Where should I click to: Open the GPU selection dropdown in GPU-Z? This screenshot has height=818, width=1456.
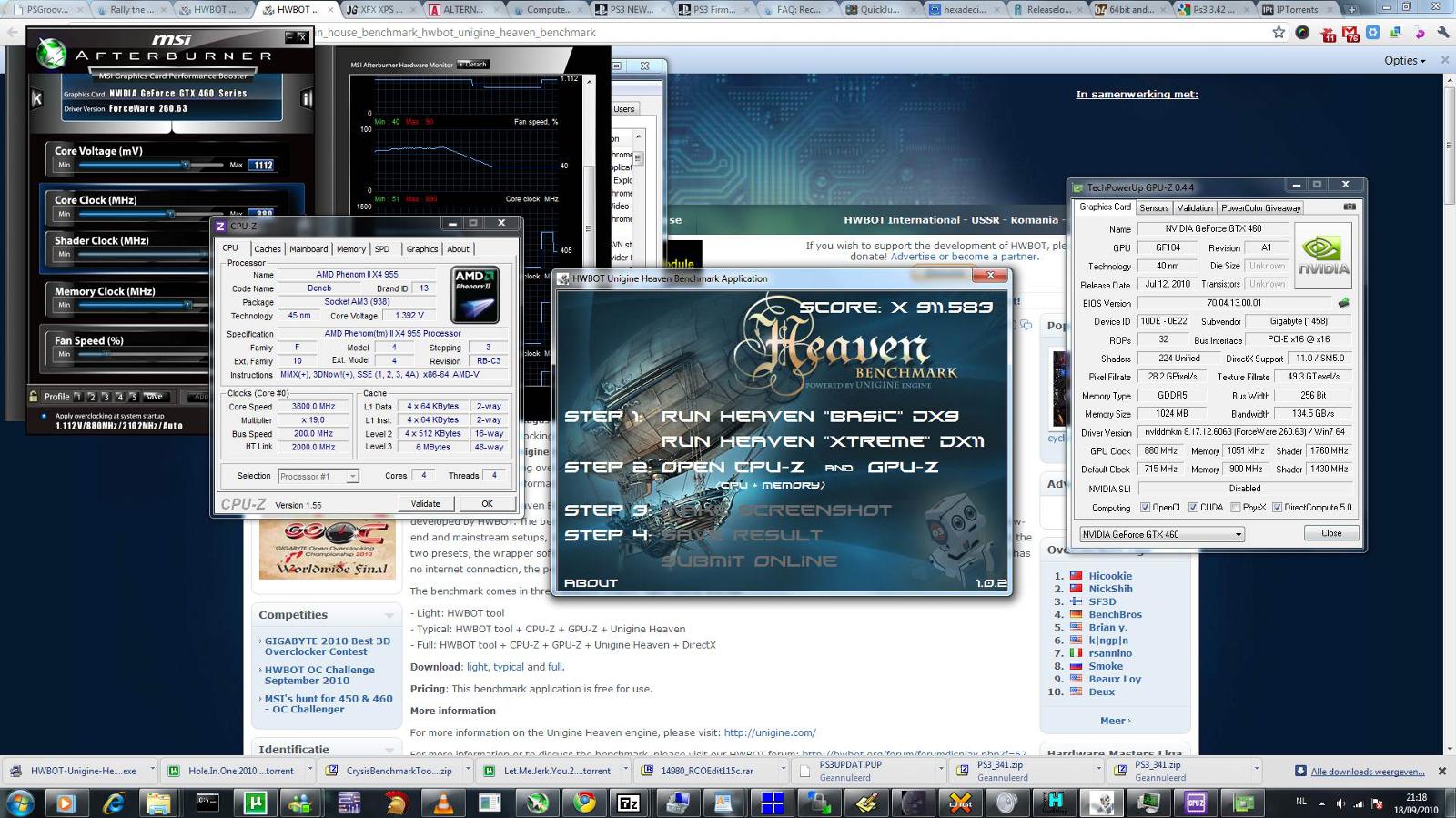pyautogui.click(x=1162, y=534)
